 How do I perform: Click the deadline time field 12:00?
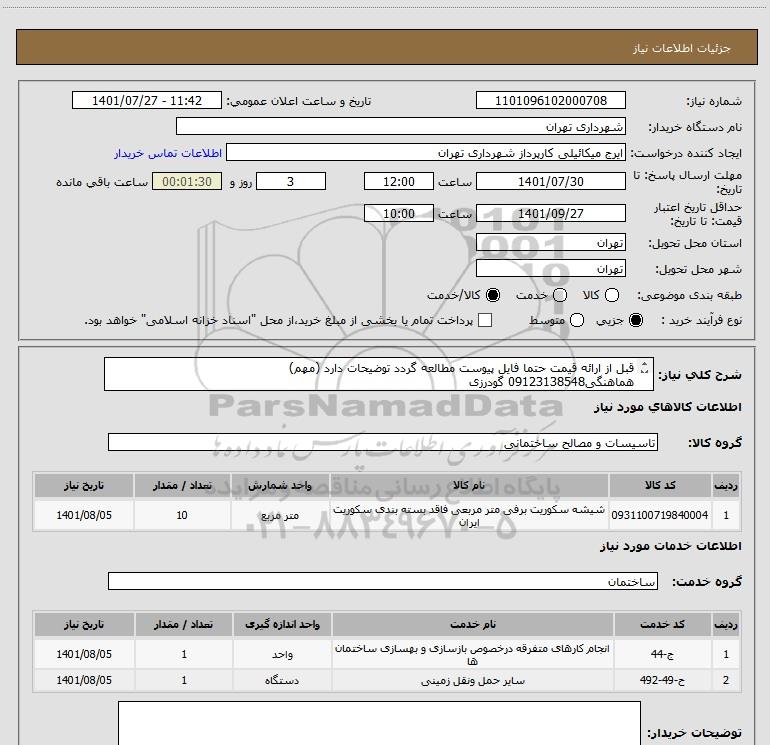point(399,181)
